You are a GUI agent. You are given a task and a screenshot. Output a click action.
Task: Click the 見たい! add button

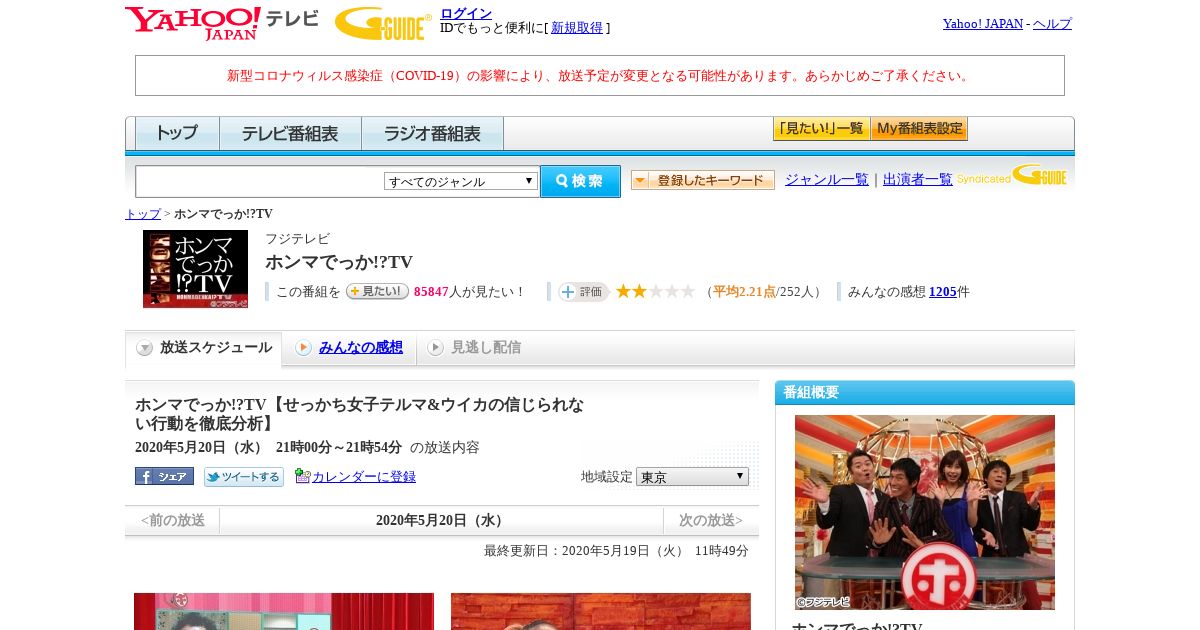377,291
